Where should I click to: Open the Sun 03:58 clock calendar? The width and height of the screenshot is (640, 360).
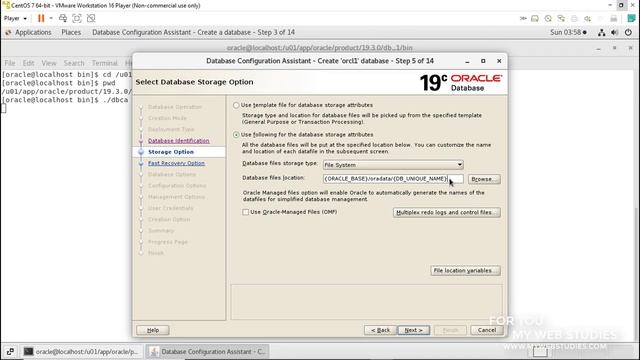point(568,32)
